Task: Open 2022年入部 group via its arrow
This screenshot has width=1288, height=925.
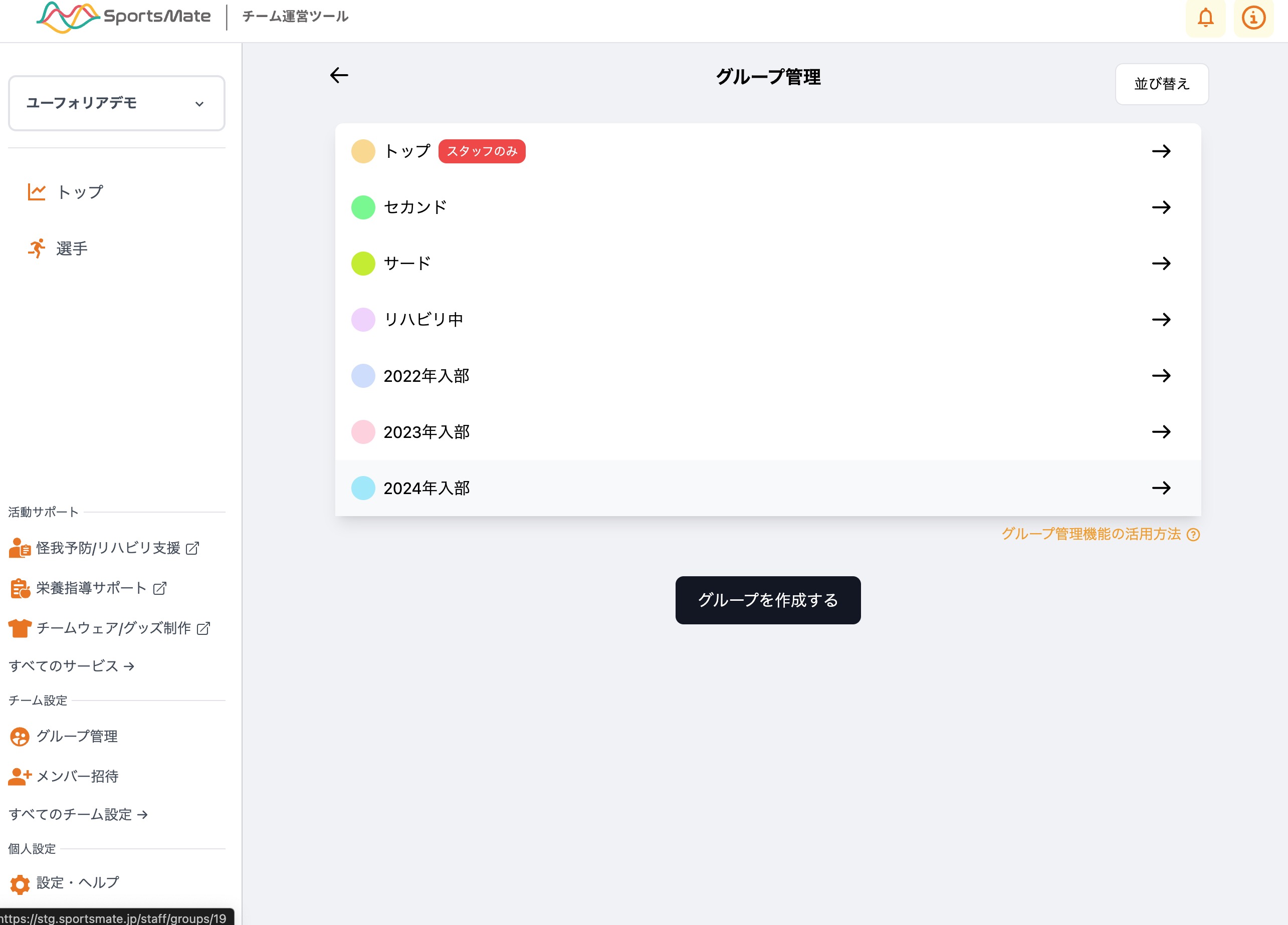Action: coord(1161,376)
